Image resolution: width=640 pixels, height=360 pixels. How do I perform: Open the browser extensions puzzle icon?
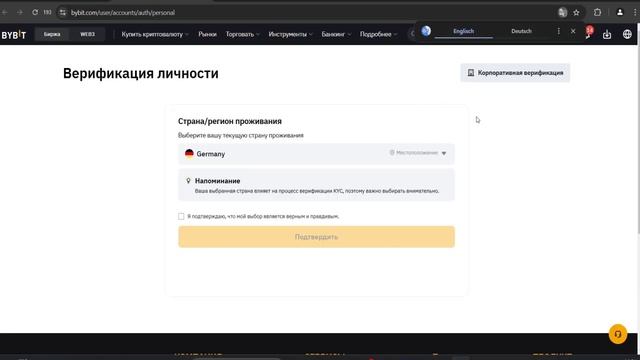coord(598,13)
